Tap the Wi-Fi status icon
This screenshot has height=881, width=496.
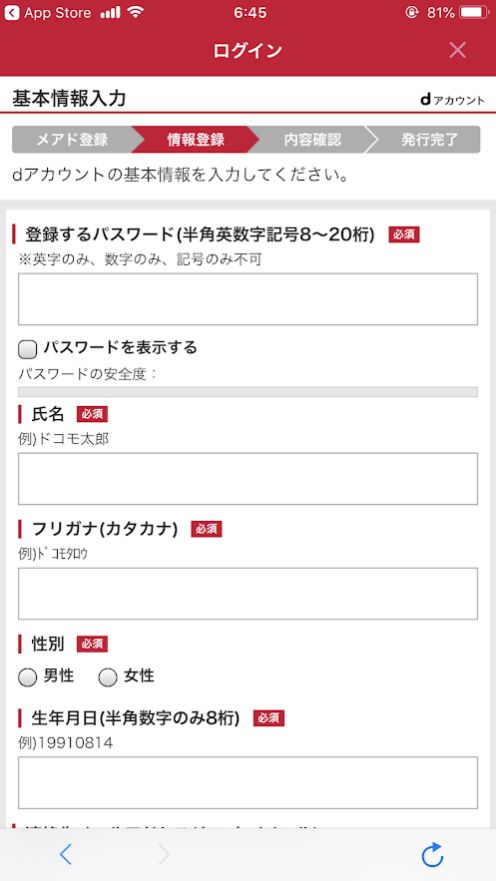[x=135, y=12]
